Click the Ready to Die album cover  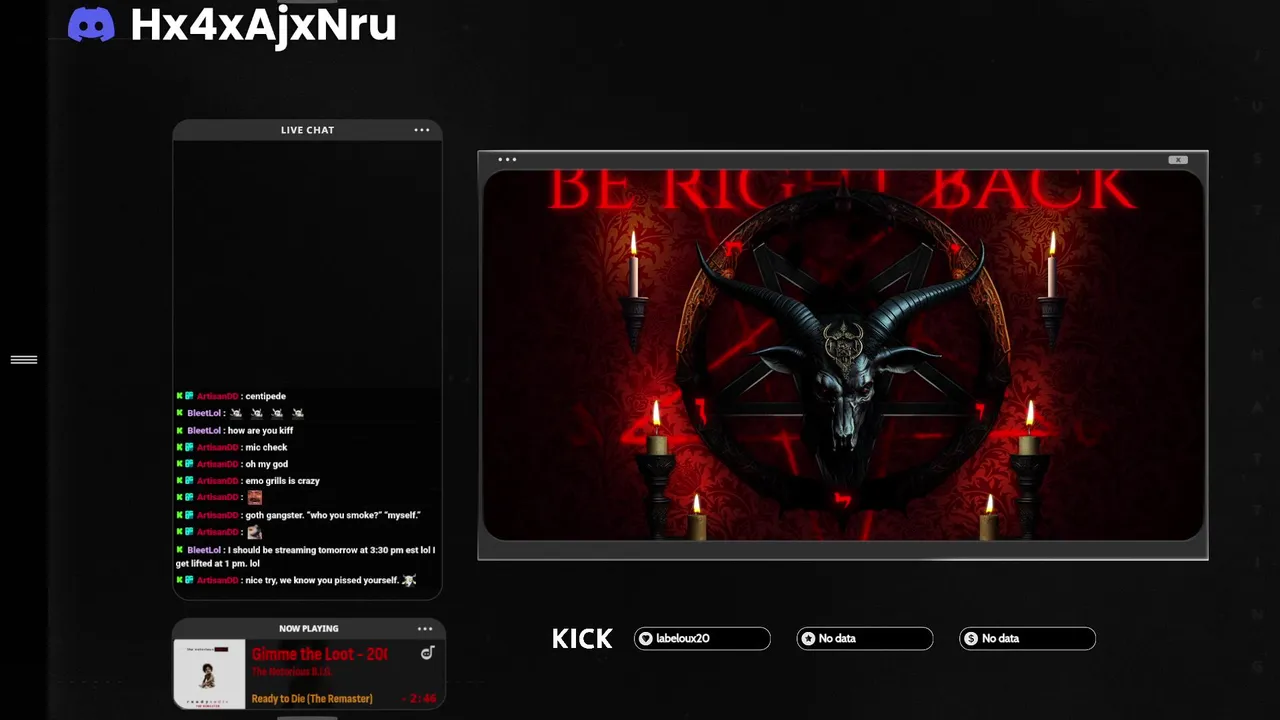(x=209, y=675)
